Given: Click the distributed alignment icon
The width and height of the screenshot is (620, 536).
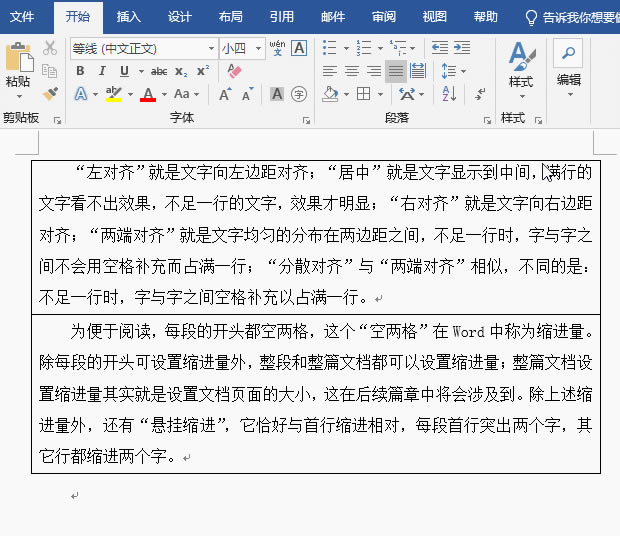Looking at the screenshot, I should 418,71.
